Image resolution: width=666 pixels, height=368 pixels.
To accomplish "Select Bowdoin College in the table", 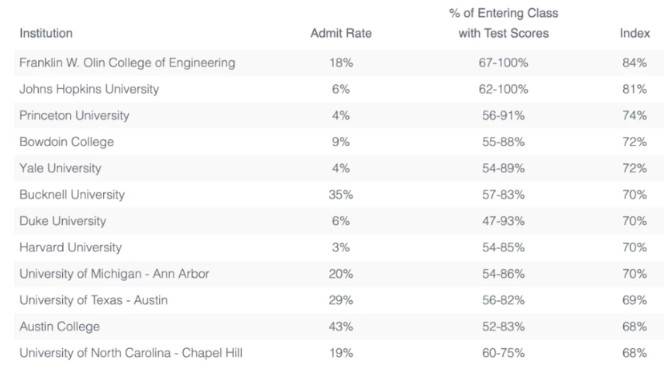I will click(x=67, y=142).
